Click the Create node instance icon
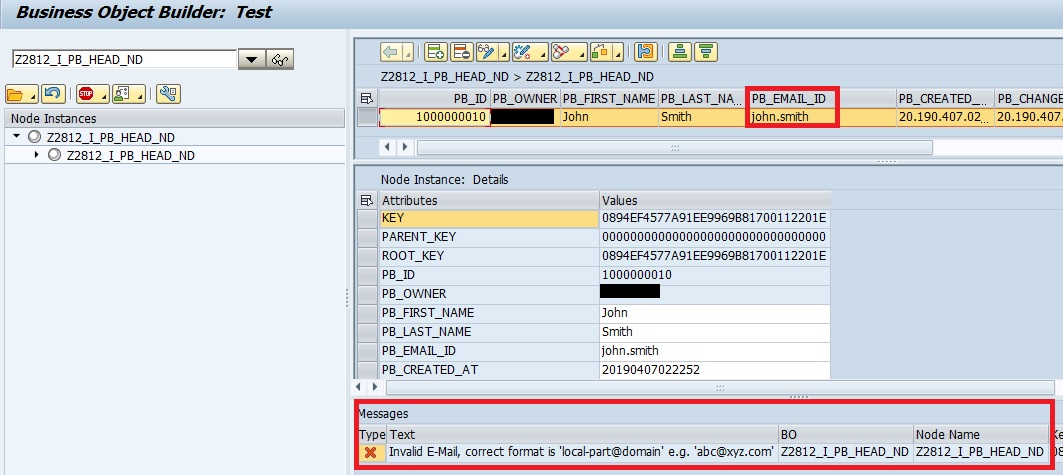The width and height of the screenshot is (1063, 475). coord(435,51)
